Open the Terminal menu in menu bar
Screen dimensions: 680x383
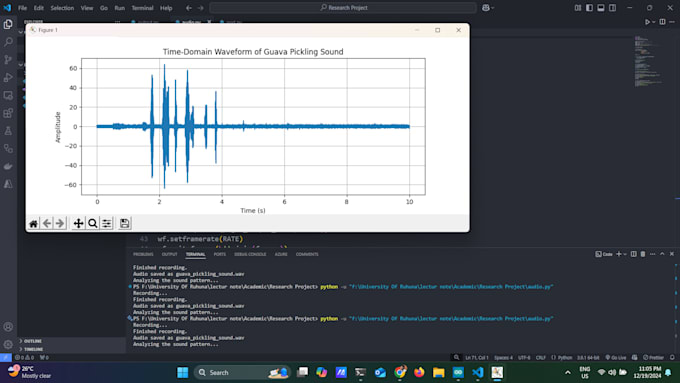click(x=142, y=8)
